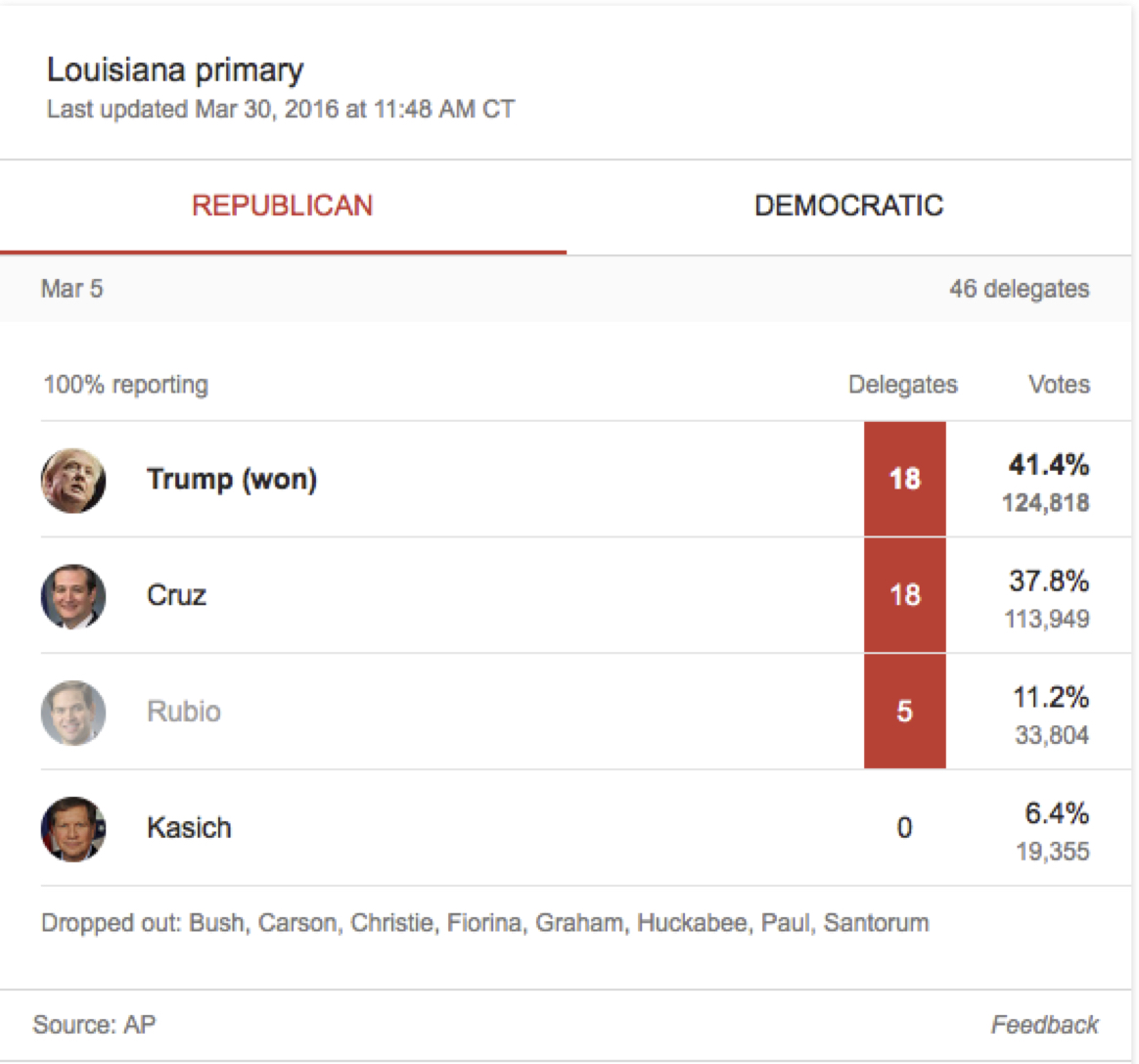Click Rubio's red 5 delegates box
This screenshot has height=1064, width=1139.
pos(904,712)
